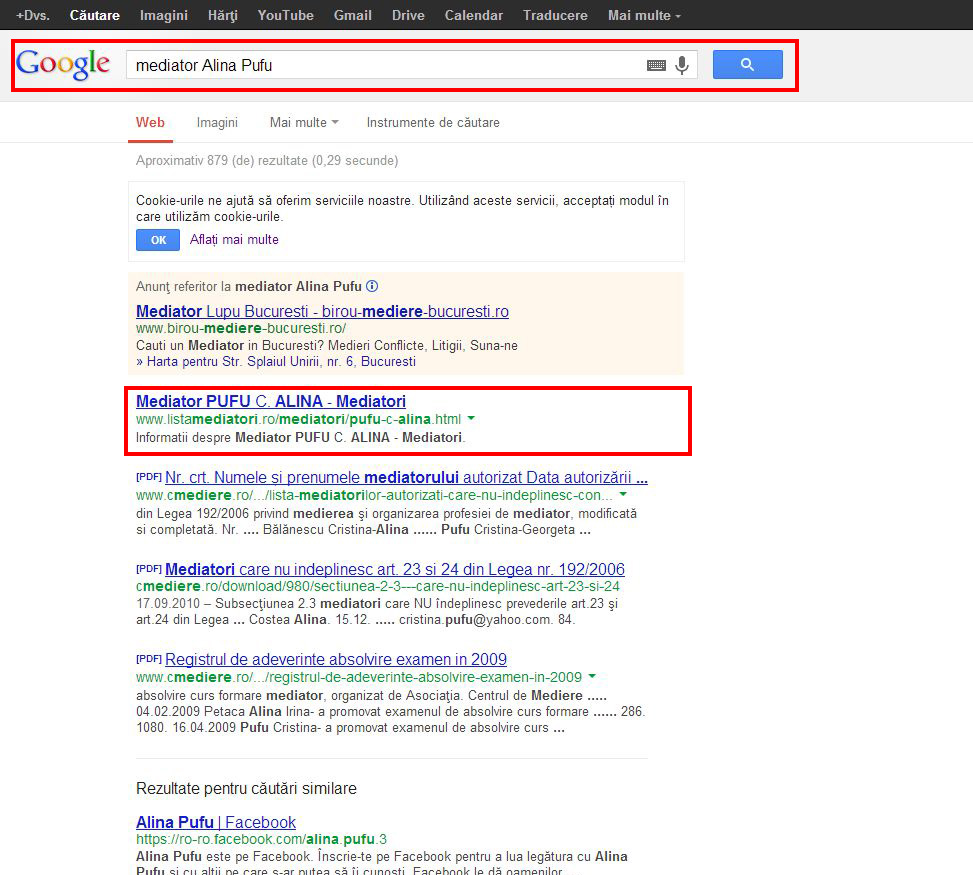Open dropdown arrow for listamediatori.ro result
This screenshot has width=973, height=875.
(x=472, y=418)
